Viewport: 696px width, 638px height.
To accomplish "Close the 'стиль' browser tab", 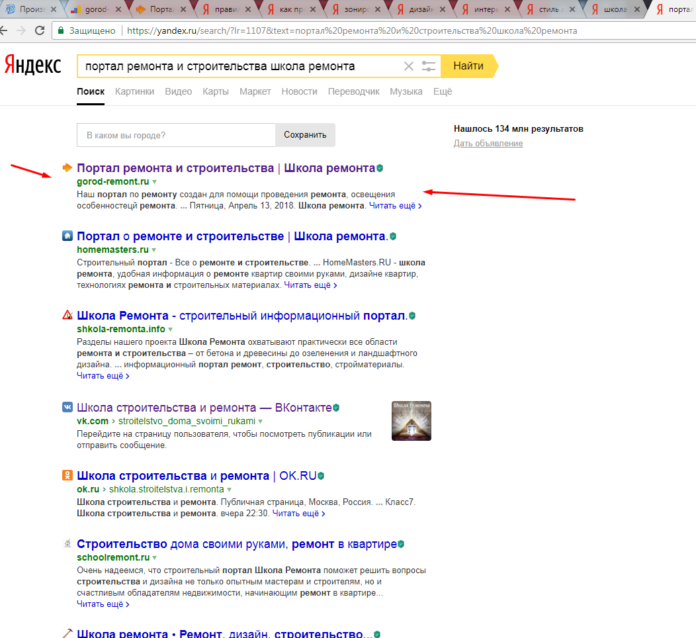I will 572,9.
